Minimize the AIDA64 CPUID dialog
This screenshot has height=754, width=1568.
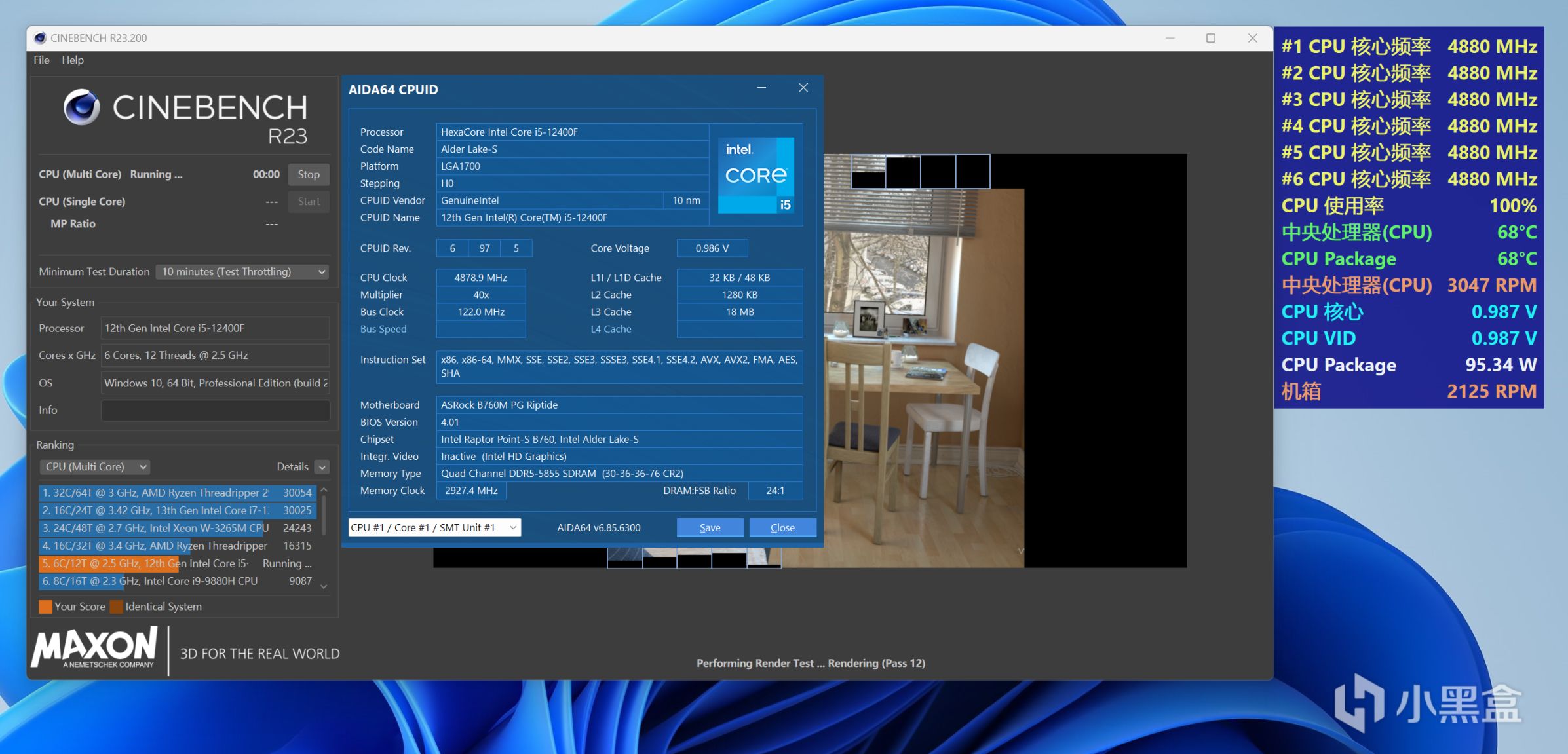click(761, 88)
